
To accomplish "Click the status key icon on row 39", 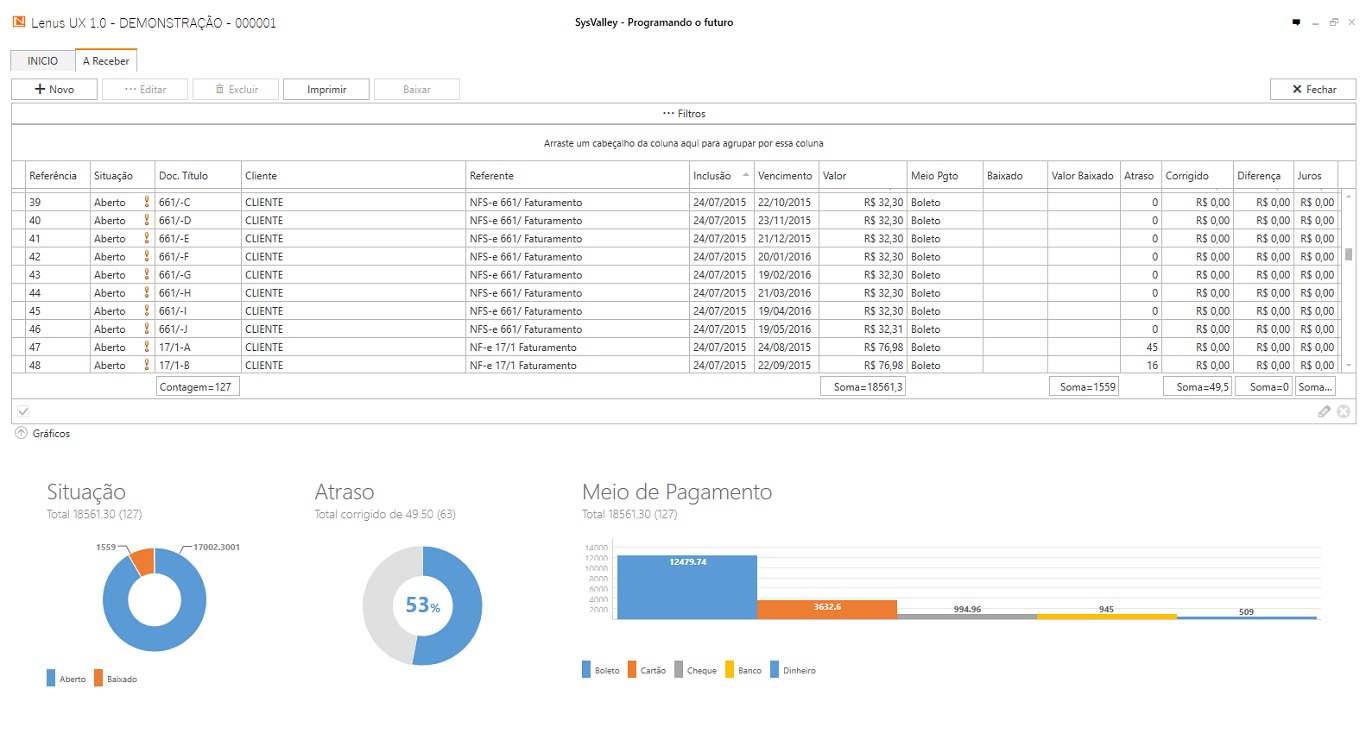I will [x=147, y=202].
